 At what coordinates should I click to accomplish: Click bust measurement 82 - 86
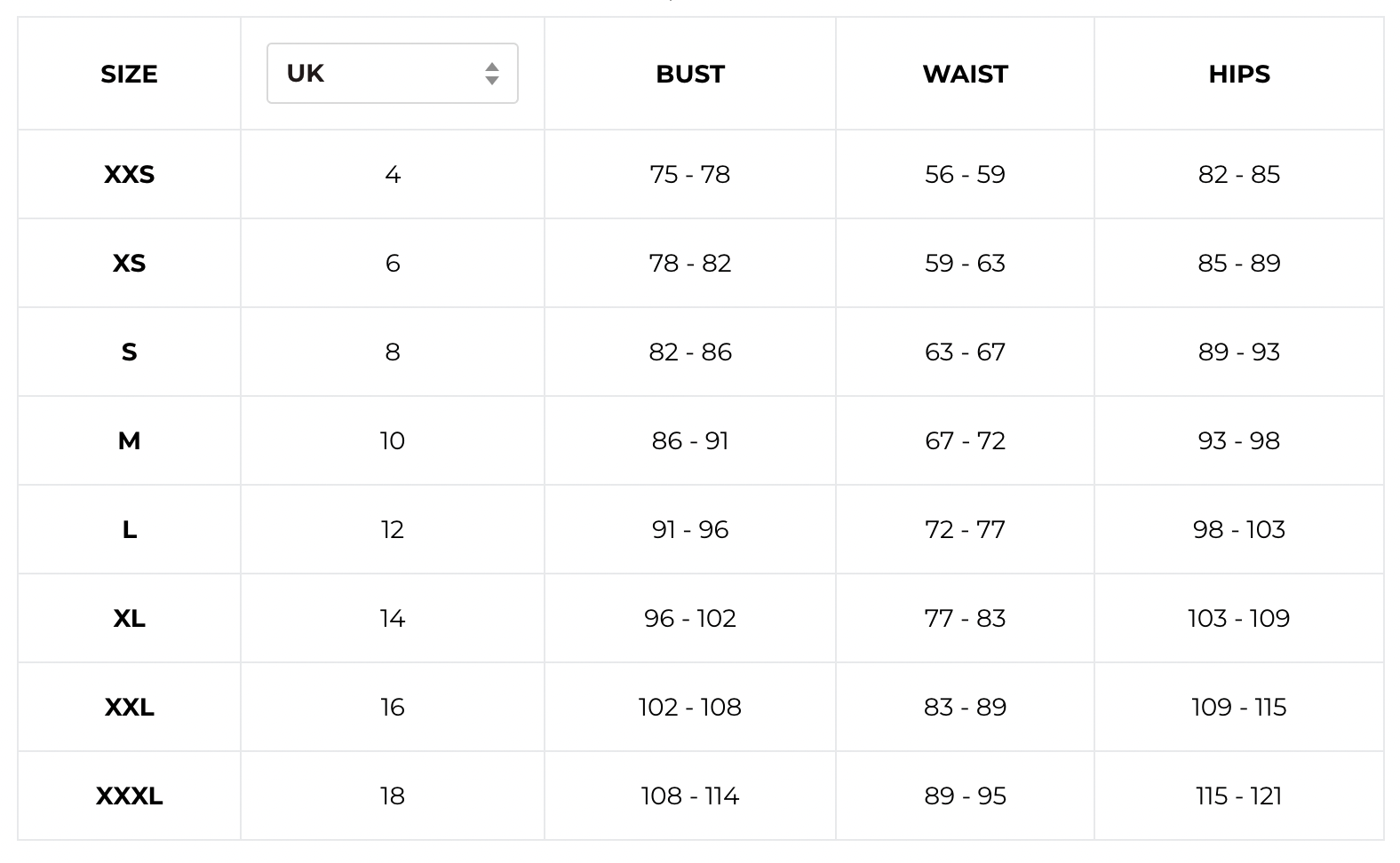coord(690,352)
